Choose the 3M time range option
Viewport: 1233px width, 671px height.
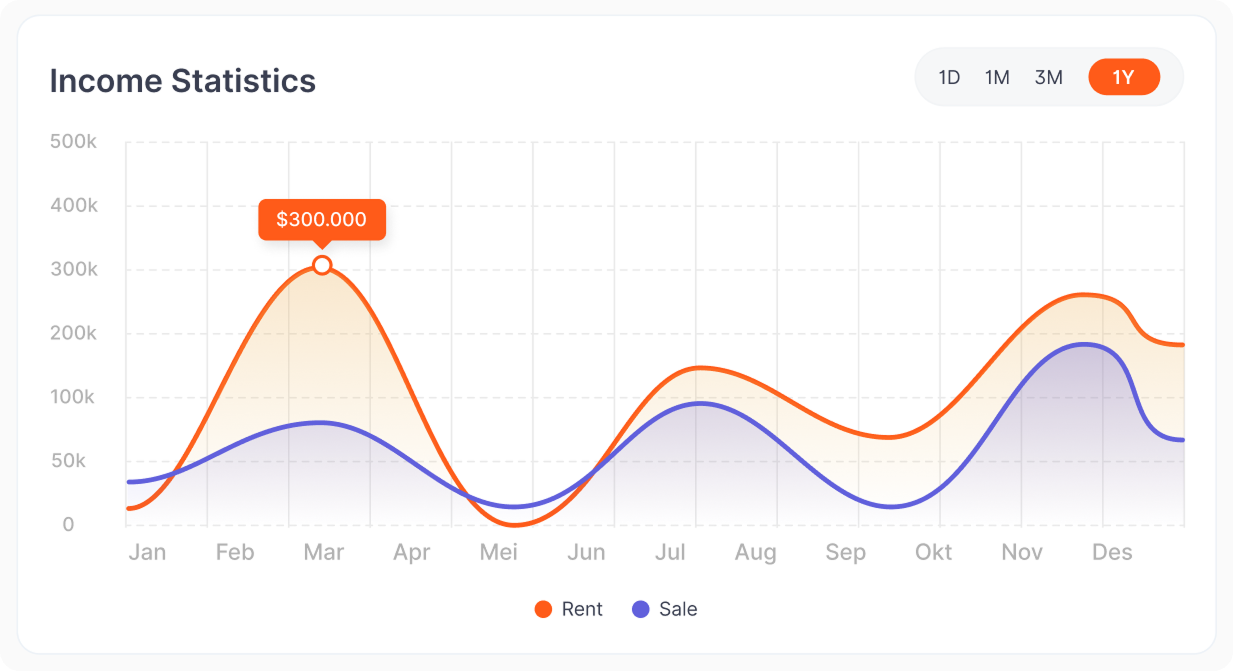1048,77
